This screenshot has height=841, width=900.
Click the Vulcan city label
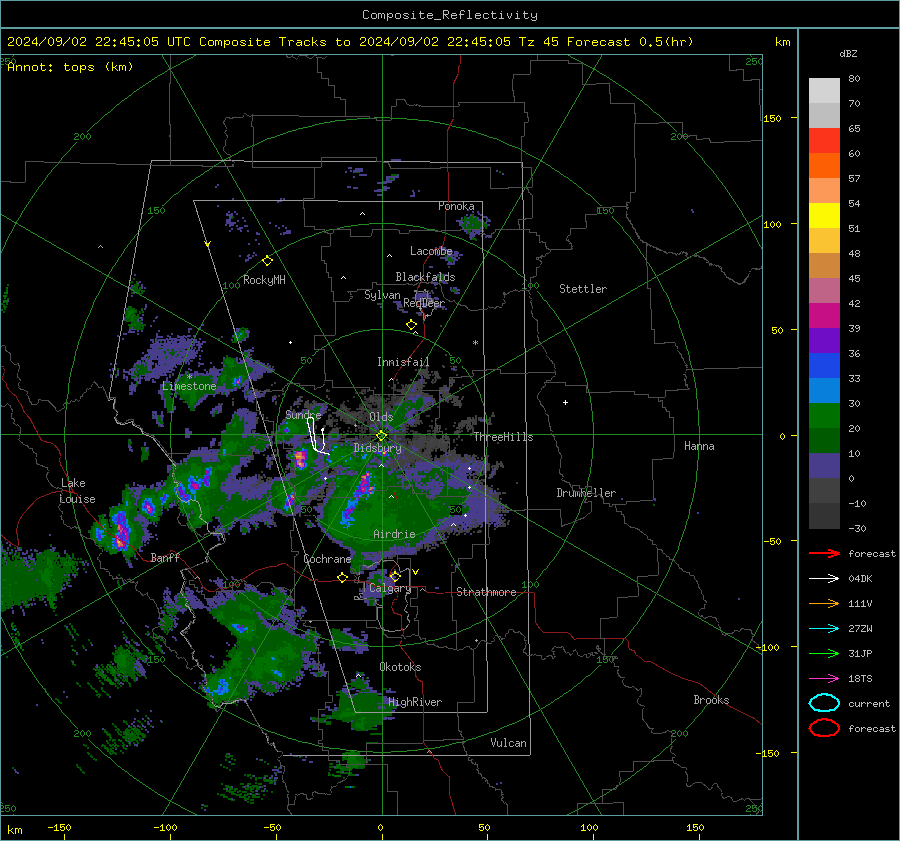[509, 743]
